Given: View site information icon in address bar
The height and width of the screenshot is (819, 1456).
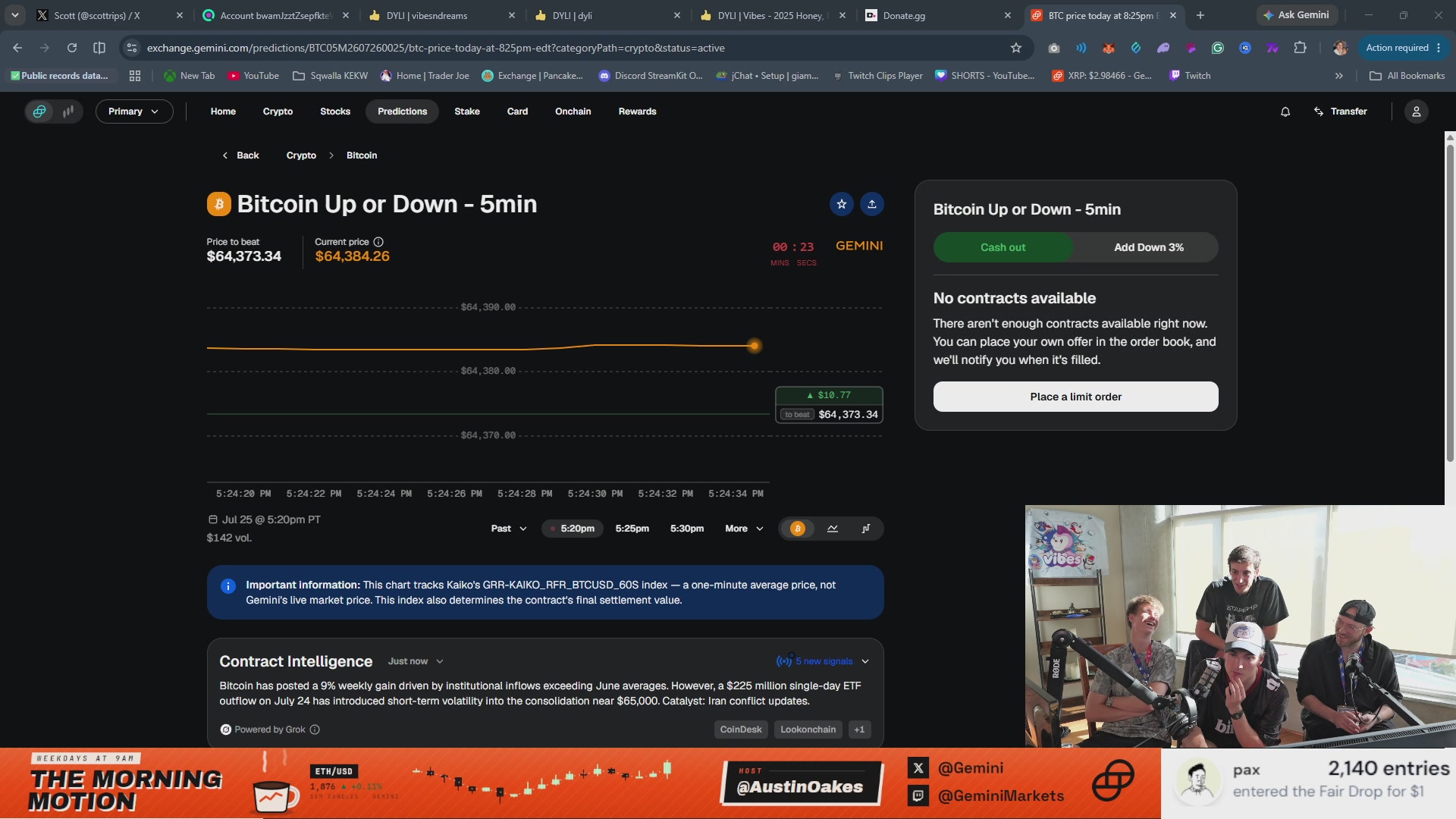Looking at the screenshot, I should (132, 48).
